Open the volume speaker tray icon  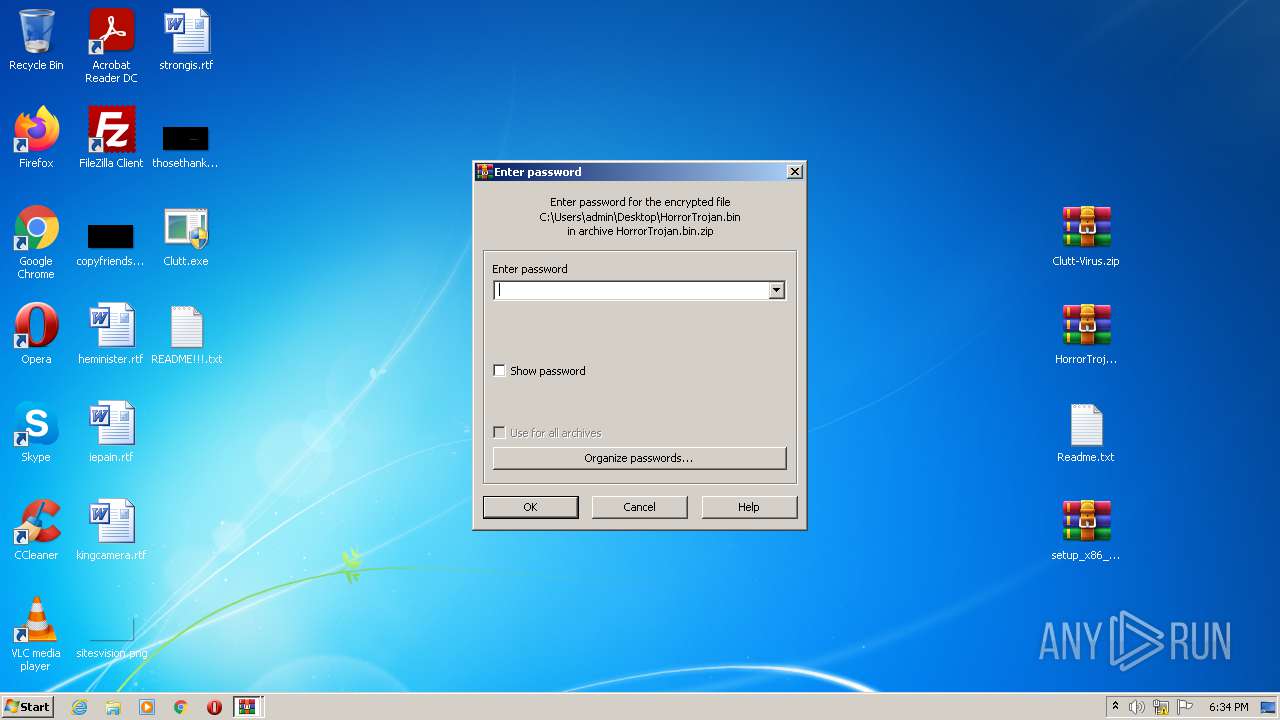click(x=1137, y=707)
